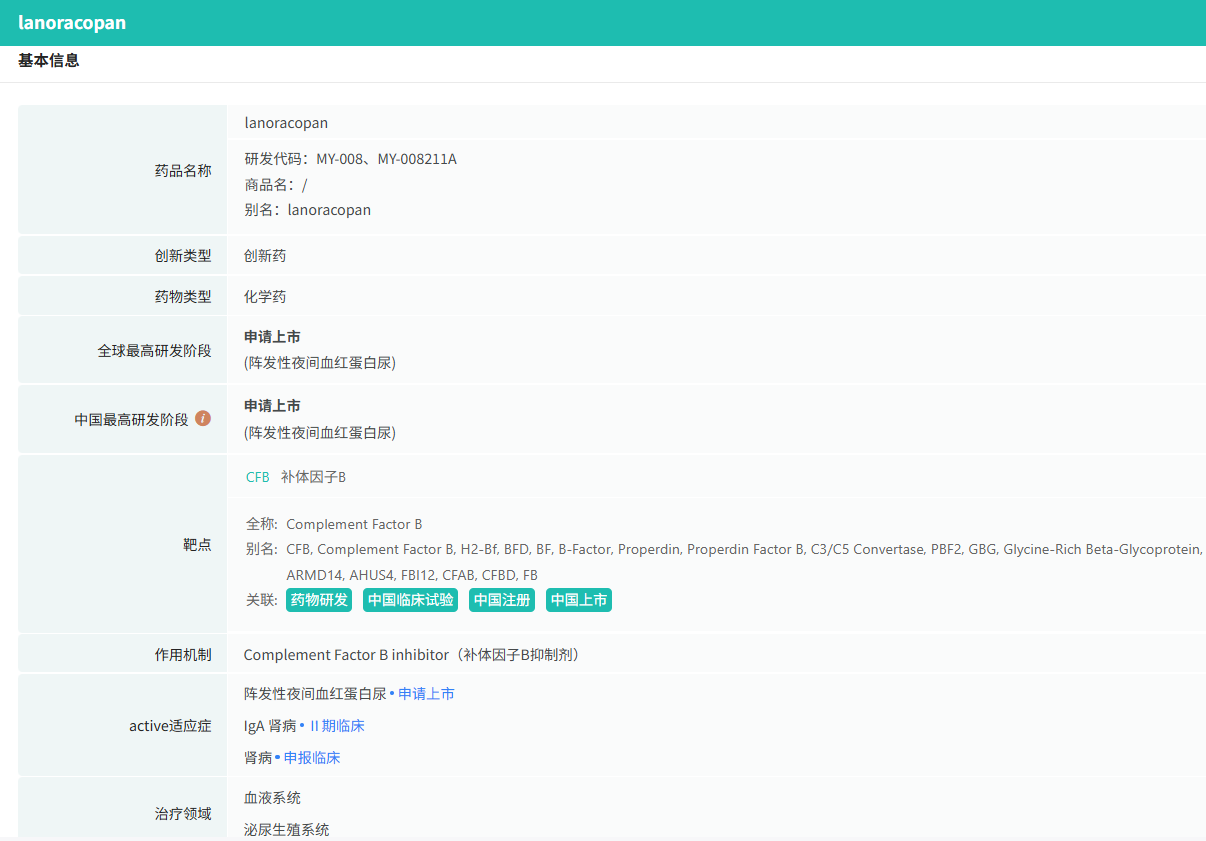1206x841 pixels.
Task: Click 泌尿生殖系统 therapeutic area entry
Action: 286,830
